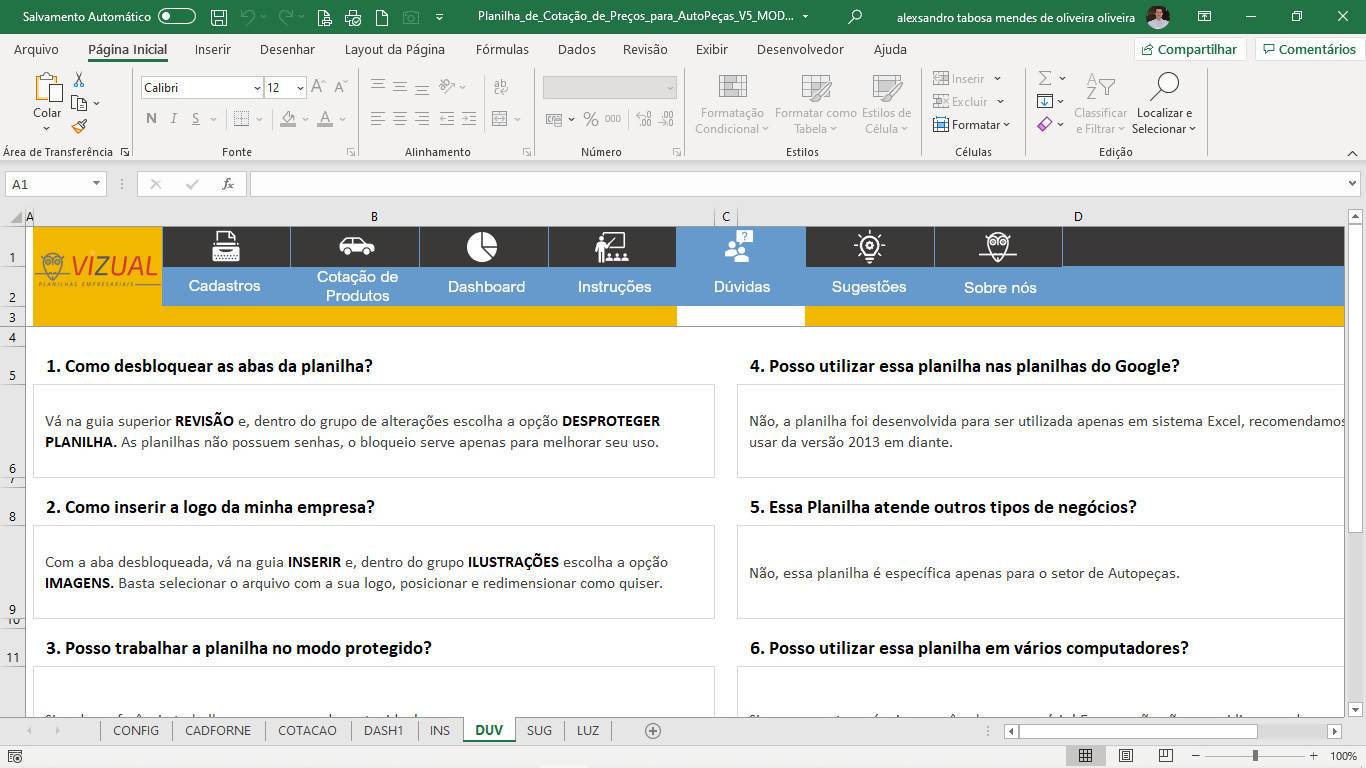Image resolution: width=1366 pixels, height=768 pixels.
Task: Click the zoom slider handle
Action: coord(1255,756)
